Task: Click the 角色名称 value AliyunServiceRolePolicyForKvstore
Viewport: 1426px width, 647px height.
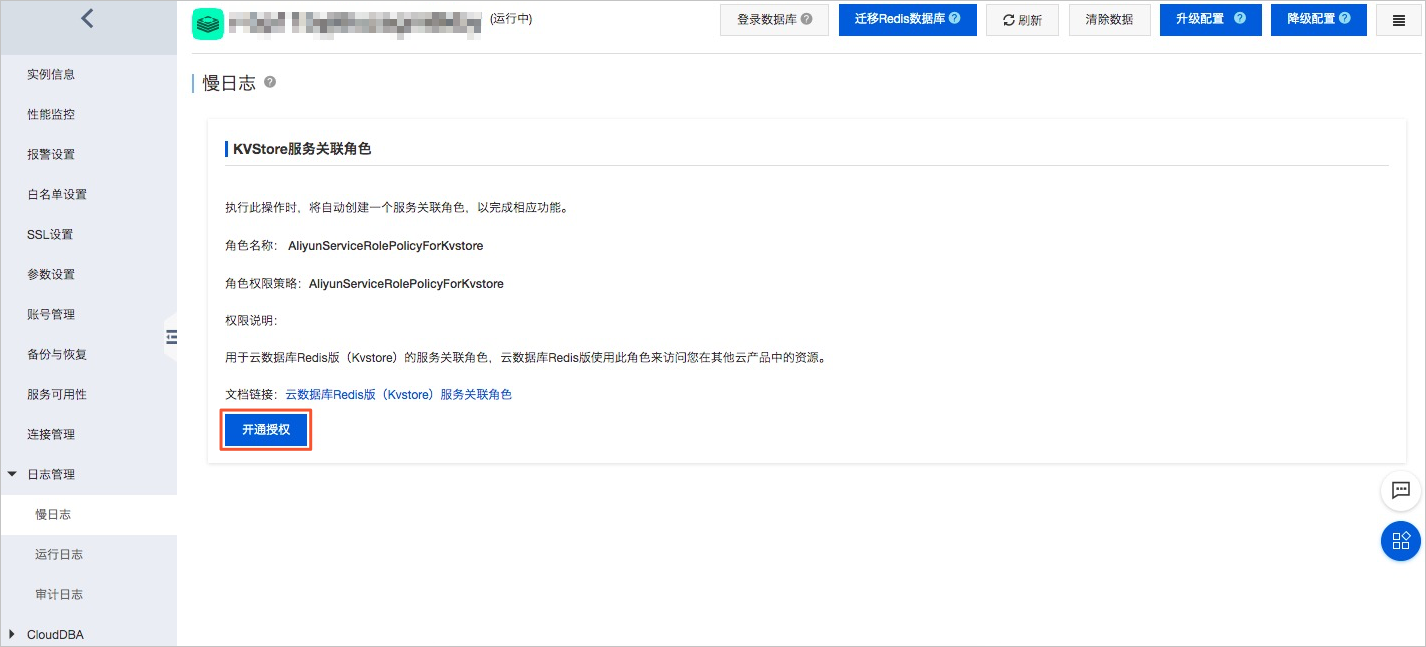Action: 386,245
